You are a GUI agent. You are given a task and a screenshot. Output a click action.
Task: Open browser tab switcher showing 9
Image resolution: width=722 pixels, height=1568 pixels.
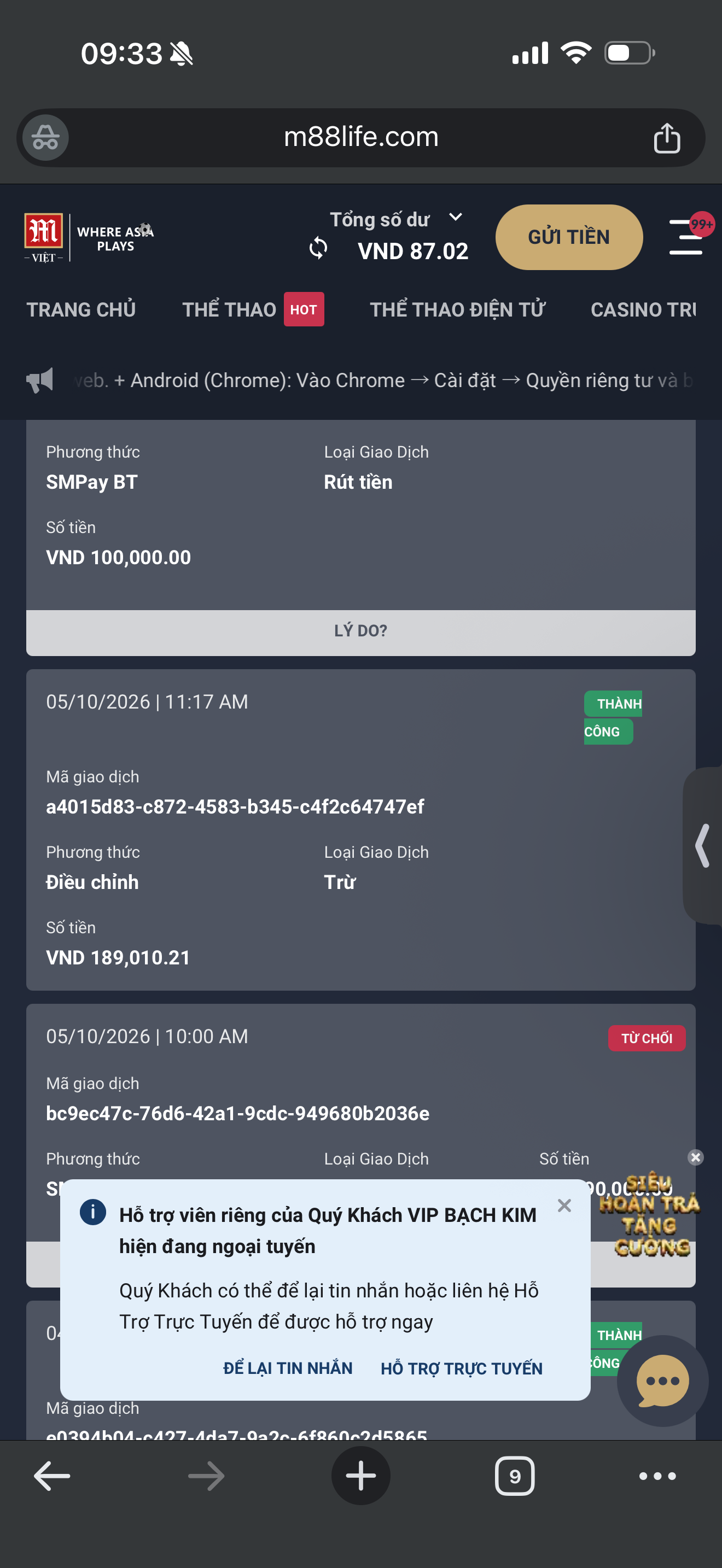click(514, 1476)
